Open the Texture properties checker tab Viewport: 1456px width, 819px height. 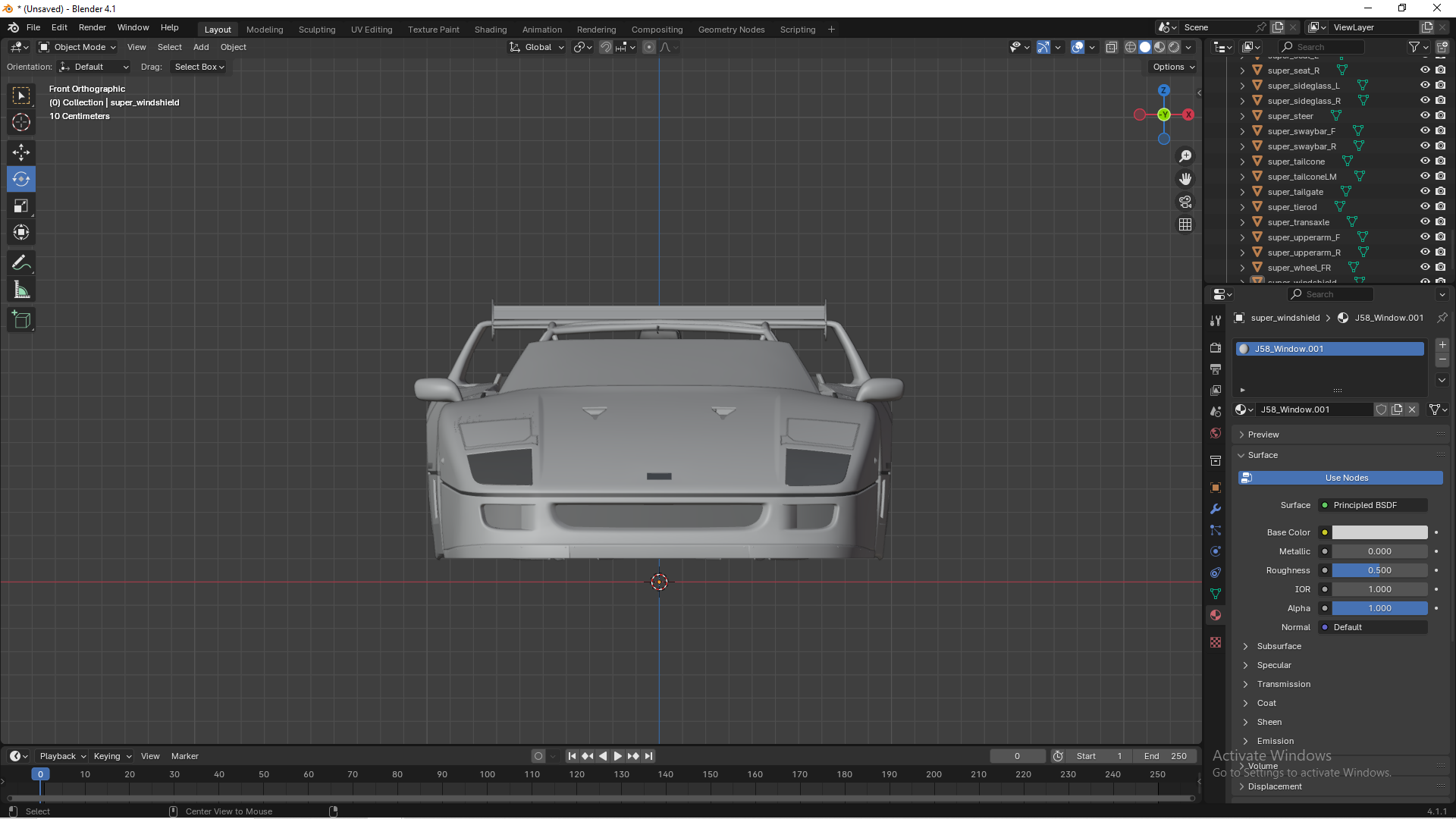tap(1216, 642)
